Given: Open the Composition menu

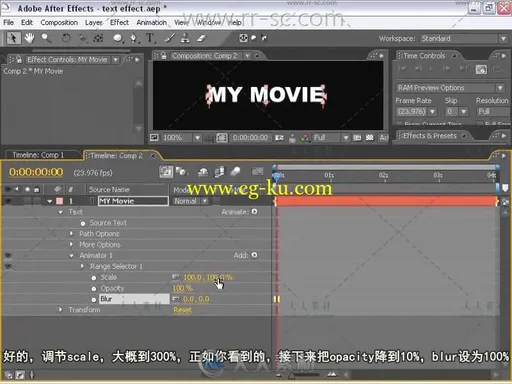Looking at the screenshot, I should pyautogui.click(x=59, y=23).
